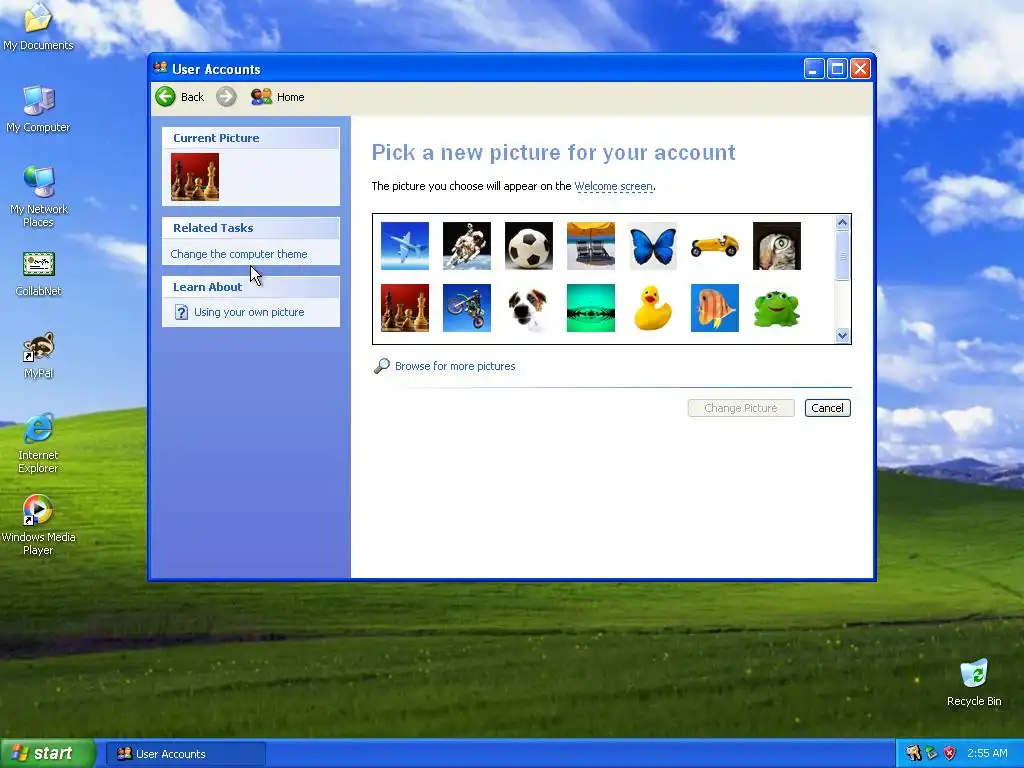Pick the yellow race car picture
This screenshot has height=768, width=1024.
715,246
